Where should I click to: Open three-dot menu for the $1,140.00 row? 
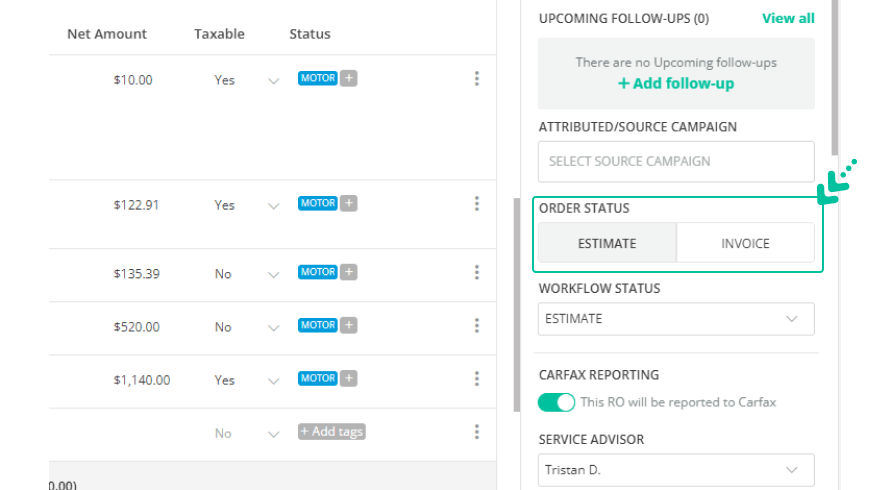(477, 379)
